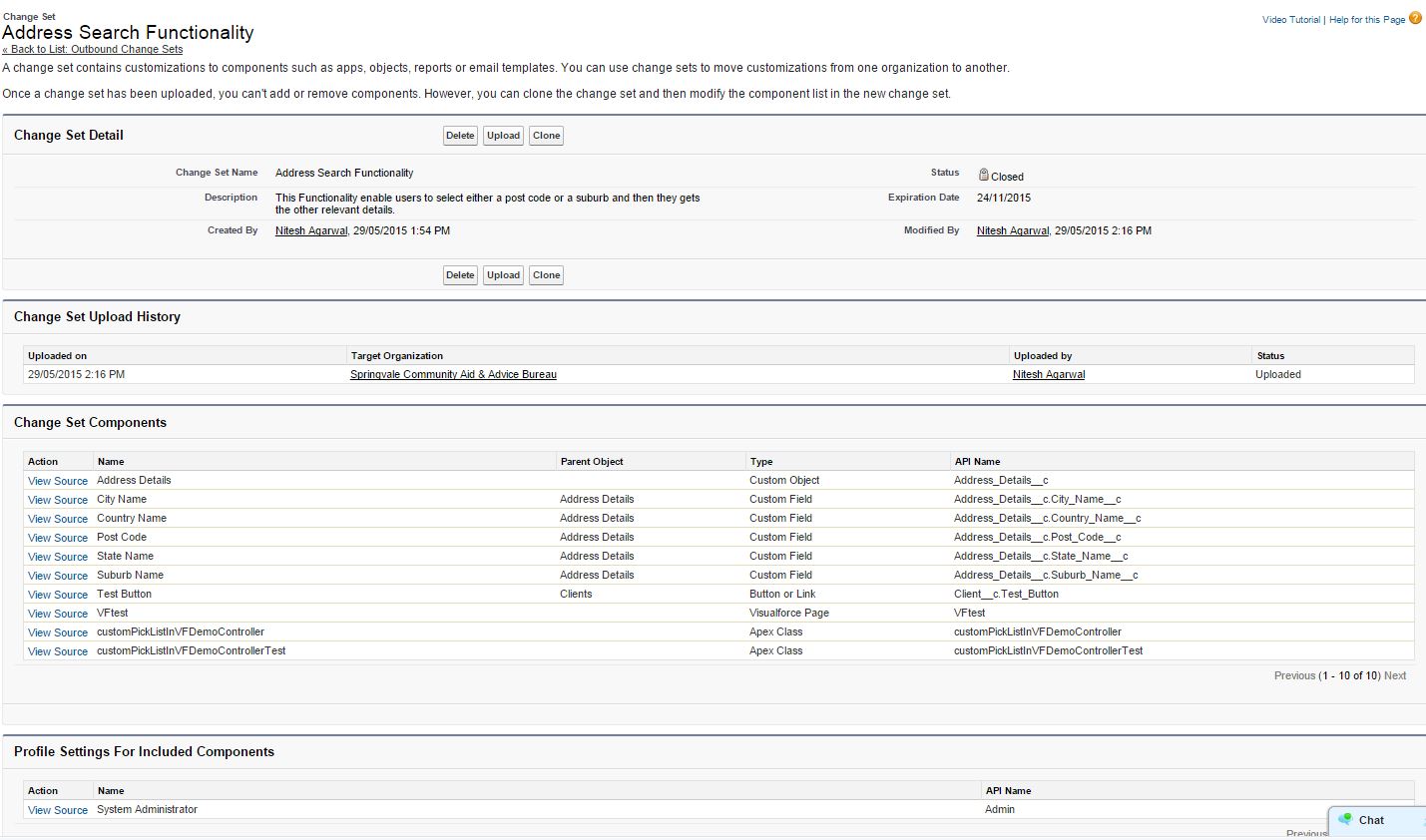View source of the City Name field
This screenshot has height=840, width=1426.
click(58, 500)
